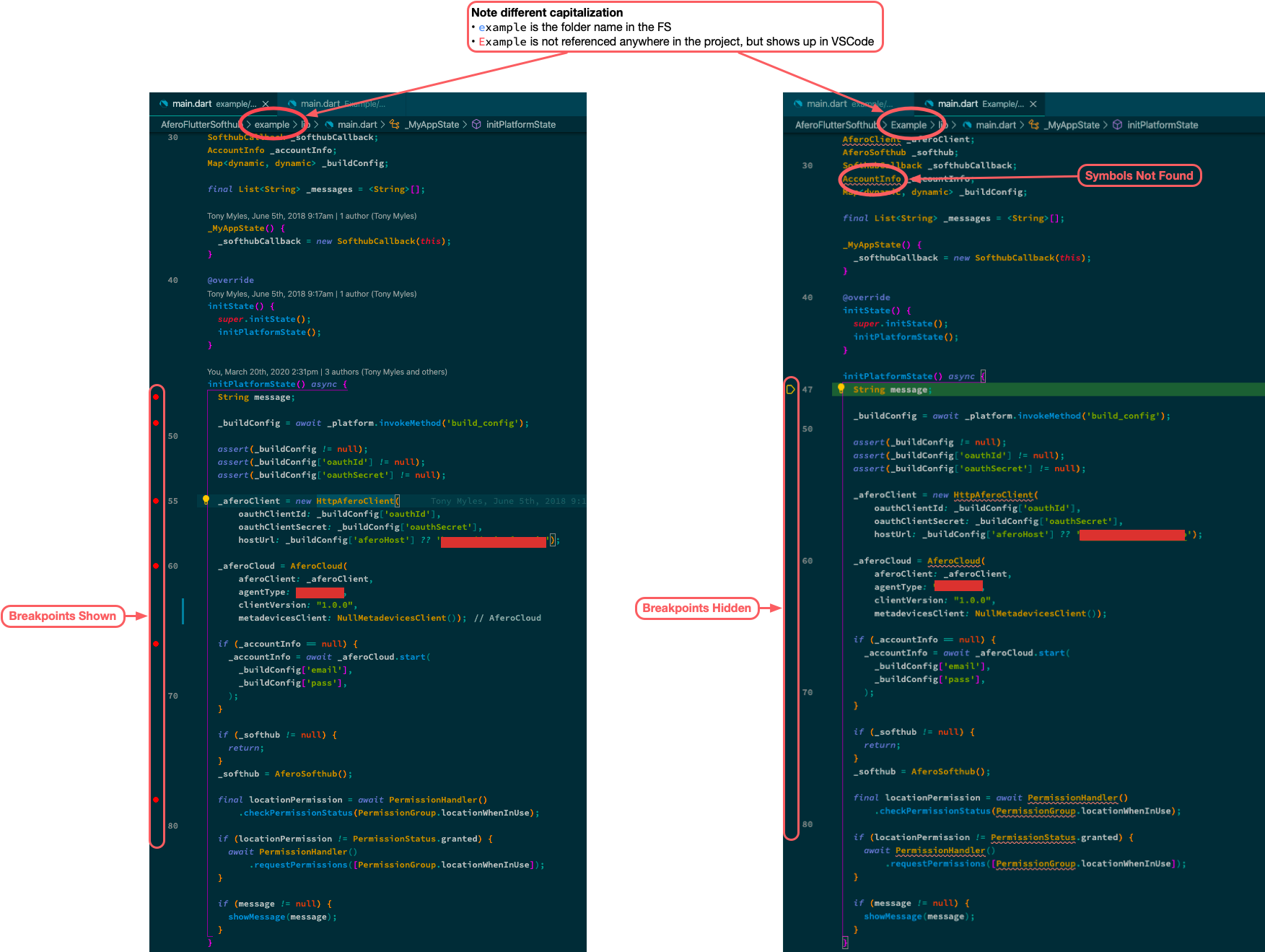Click the Dart icon beside main.dart in breadcrumb
Viewport: 1265px width, 952px height.
coord(330,124)
